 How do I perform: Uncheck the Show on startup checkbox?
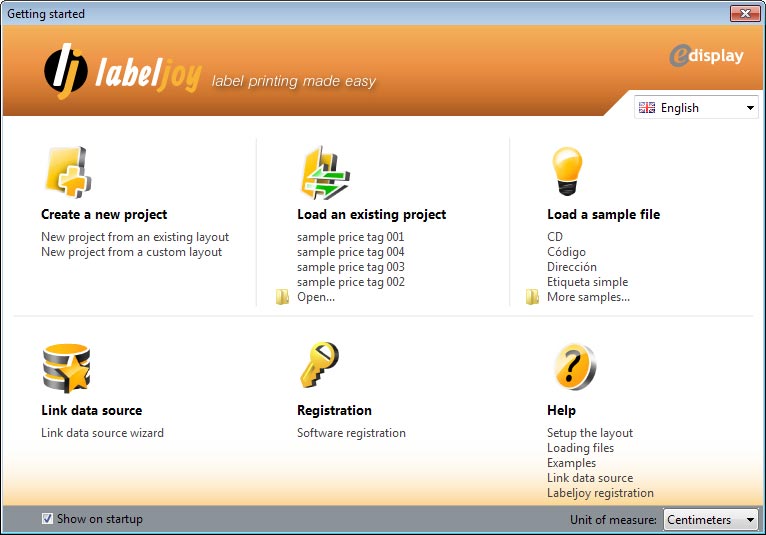tap(47, 518)
